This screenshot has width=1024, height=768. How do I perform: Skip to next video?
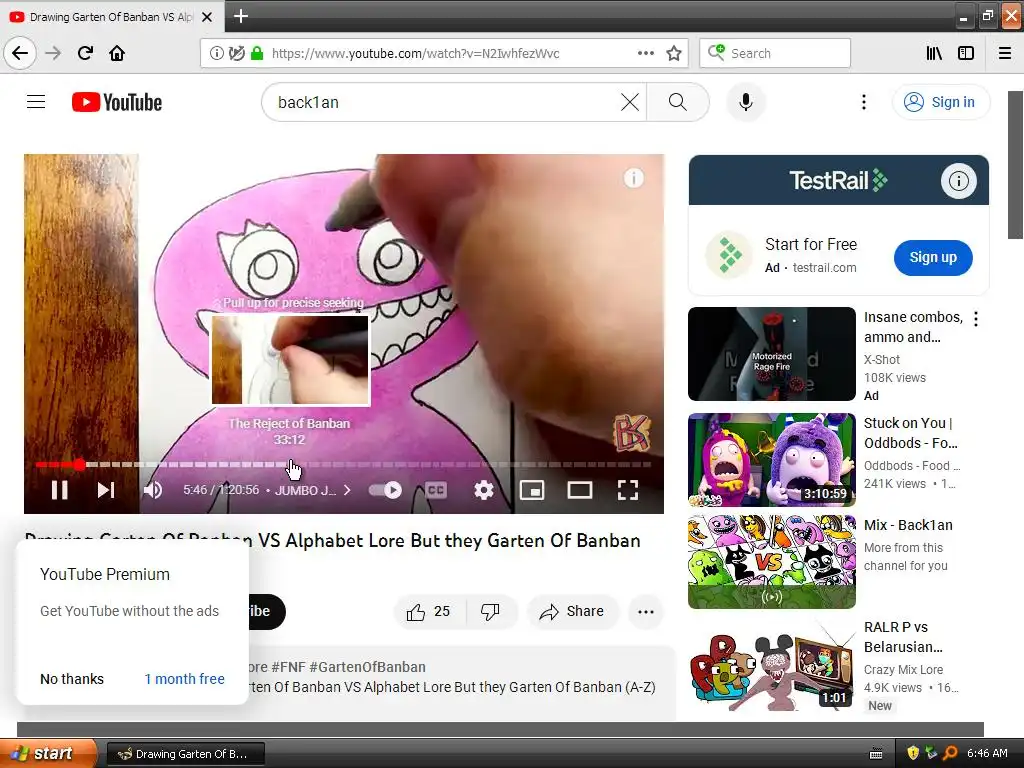(106, 490)
